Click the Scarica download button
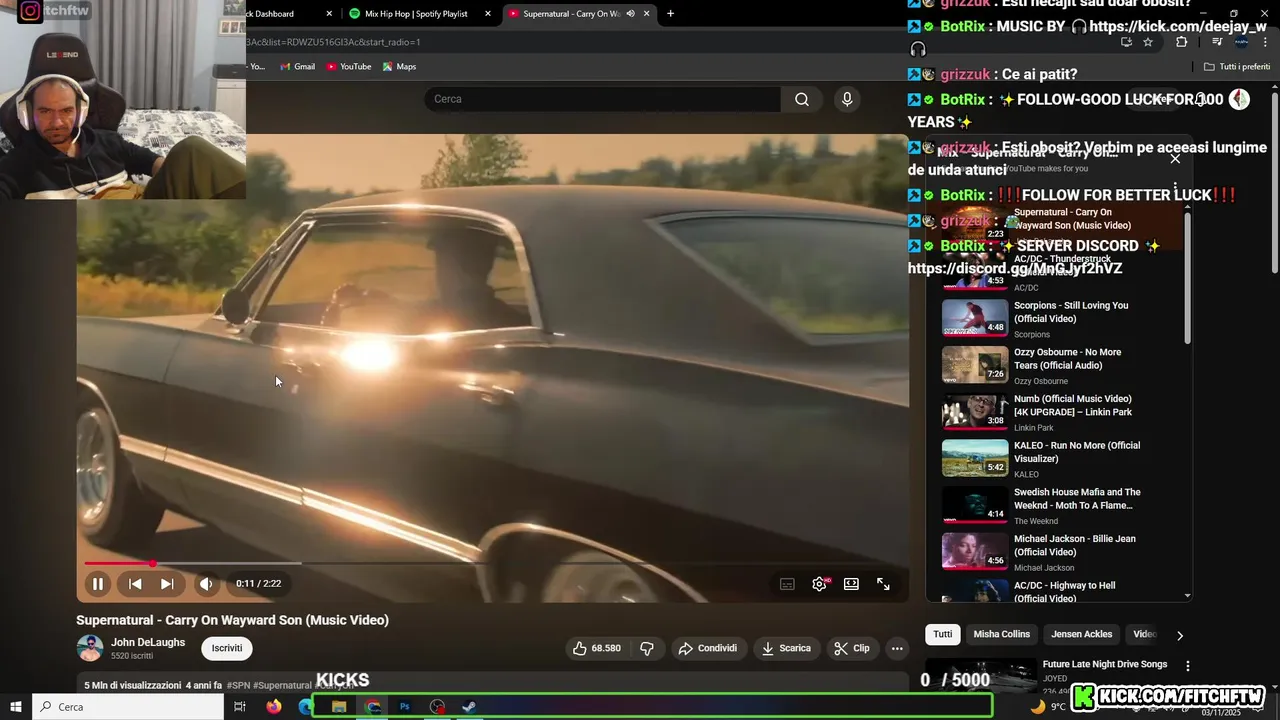 [786, 648]
